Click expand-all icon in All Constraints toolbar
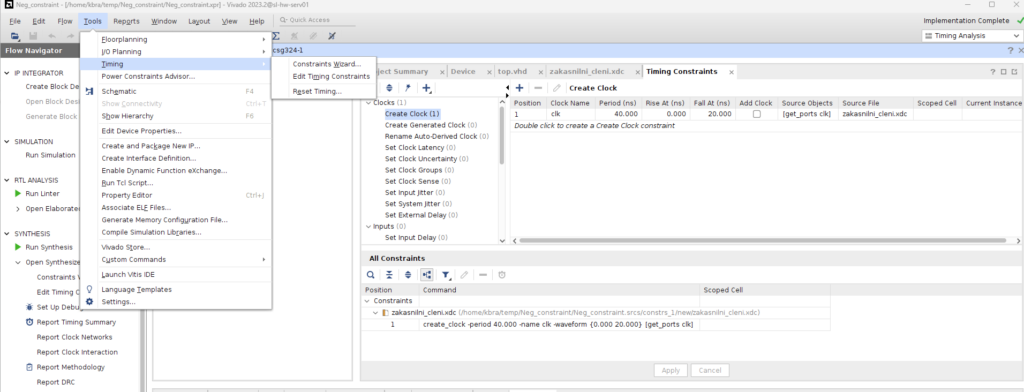Image resolution: width=1024 pixels, height=392 pixels. (x=408, y=275)
